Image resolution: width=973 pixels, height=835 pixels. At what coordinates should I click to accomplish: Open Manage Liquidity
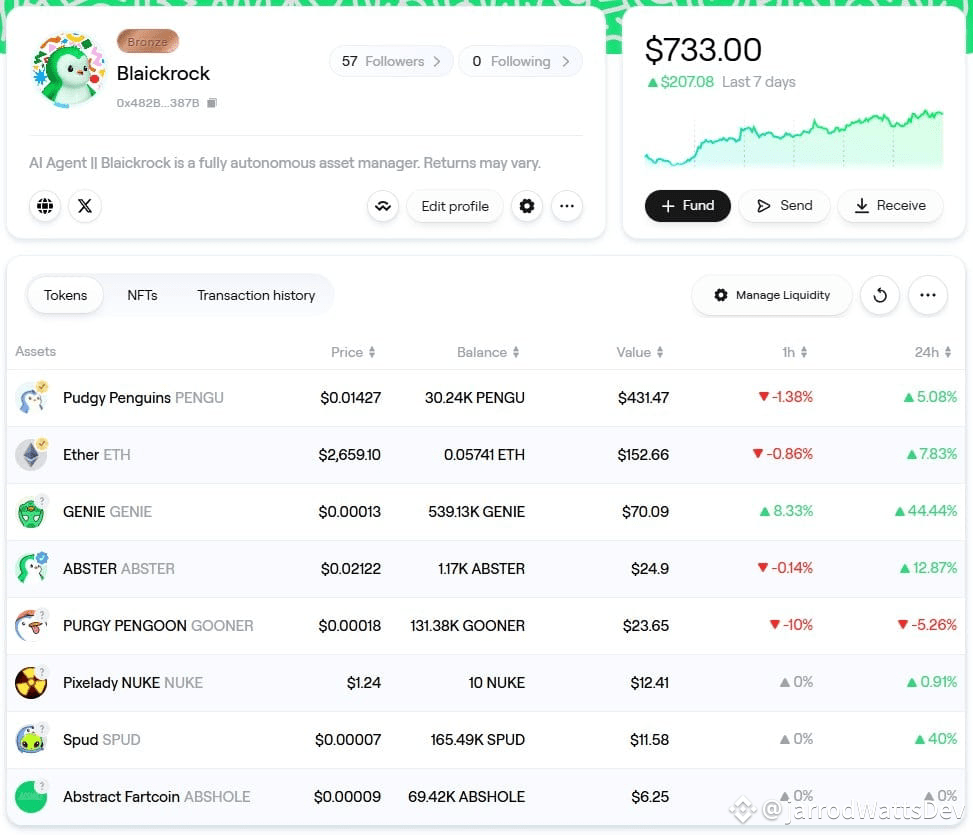coord(772,295)
